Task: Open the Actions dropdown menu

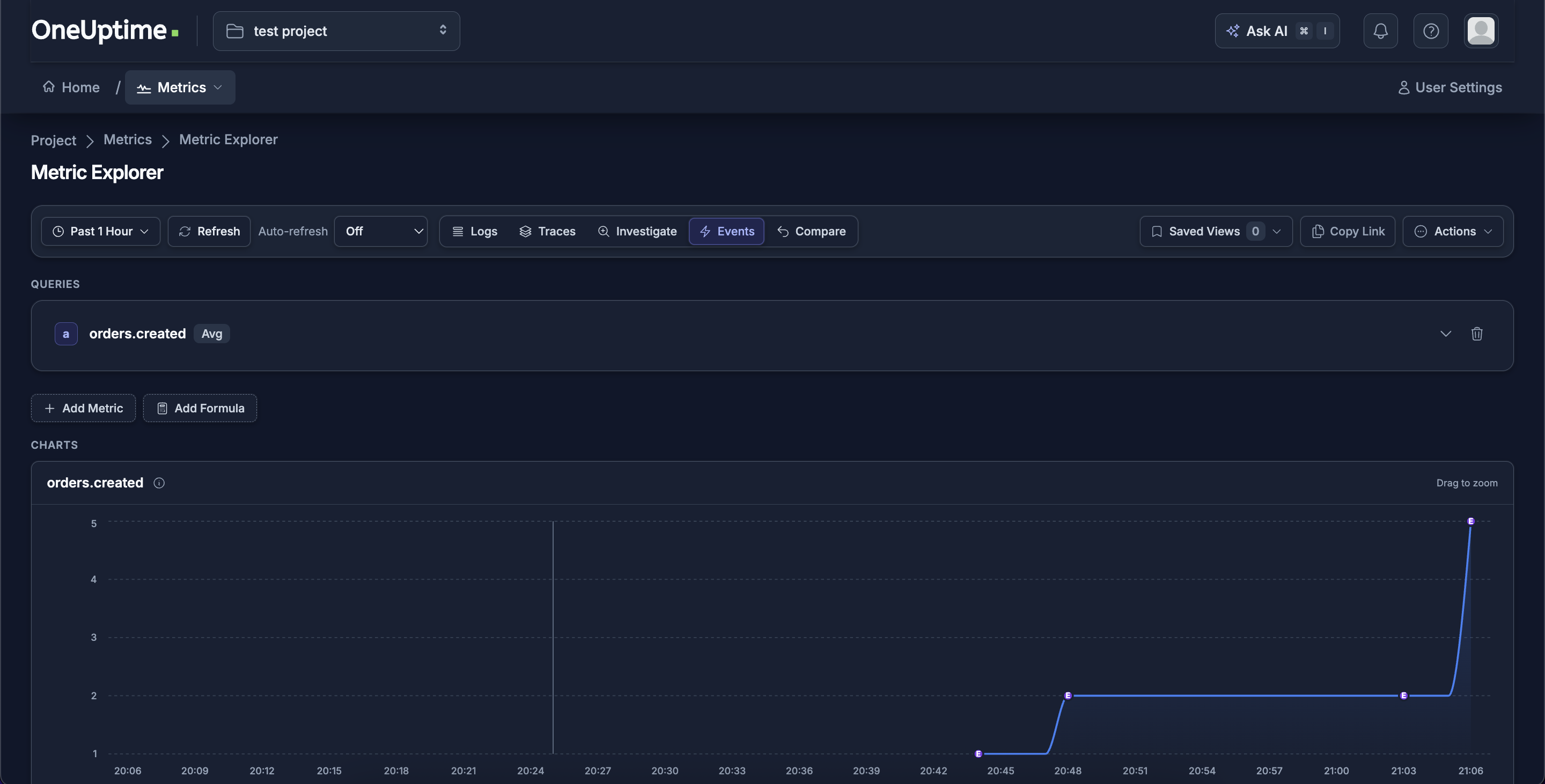Action: [1453, 231]
